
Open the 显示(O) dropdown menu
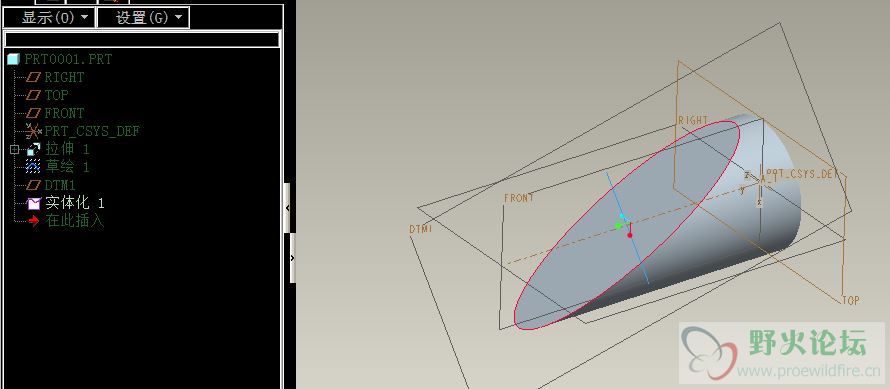pyautogui.click(x=49, y=18)
